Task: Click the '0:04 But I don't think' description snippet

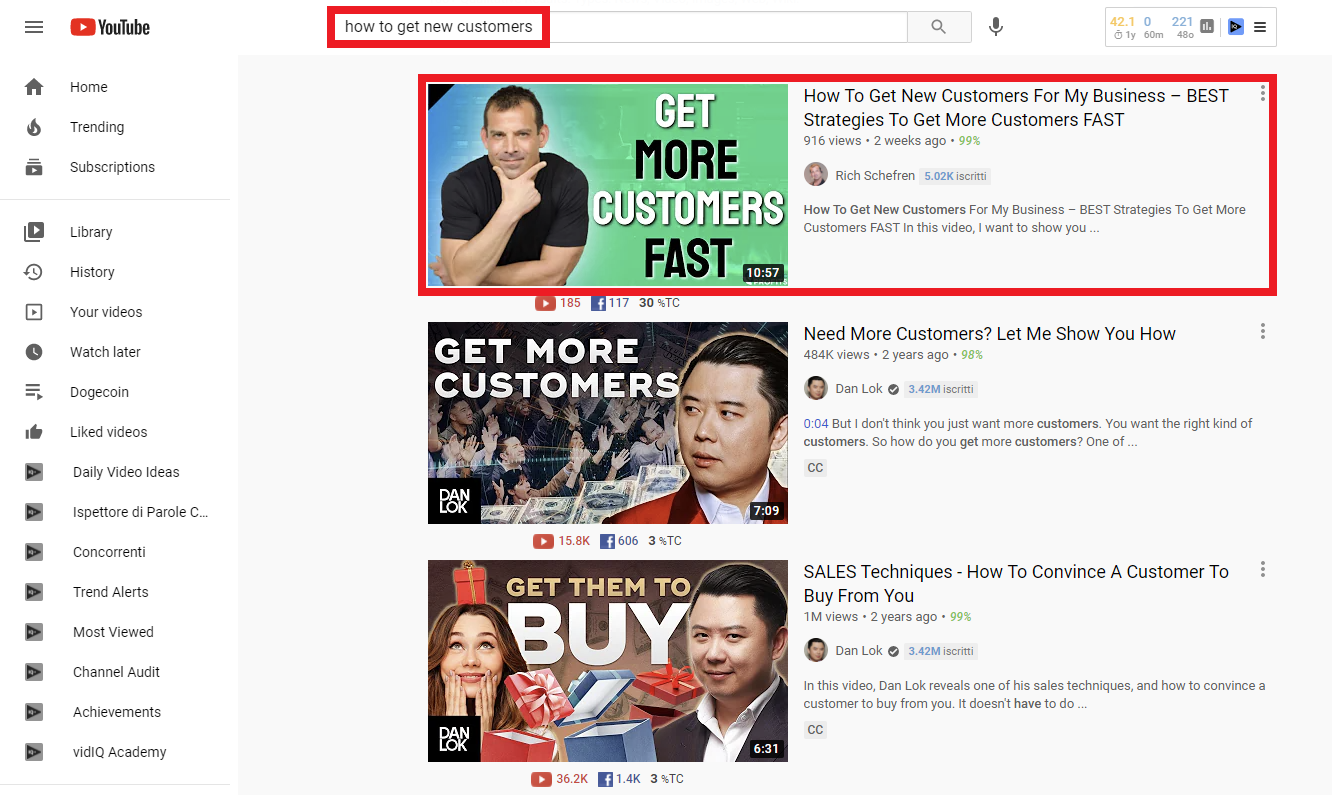Action: pos(1028,433)
